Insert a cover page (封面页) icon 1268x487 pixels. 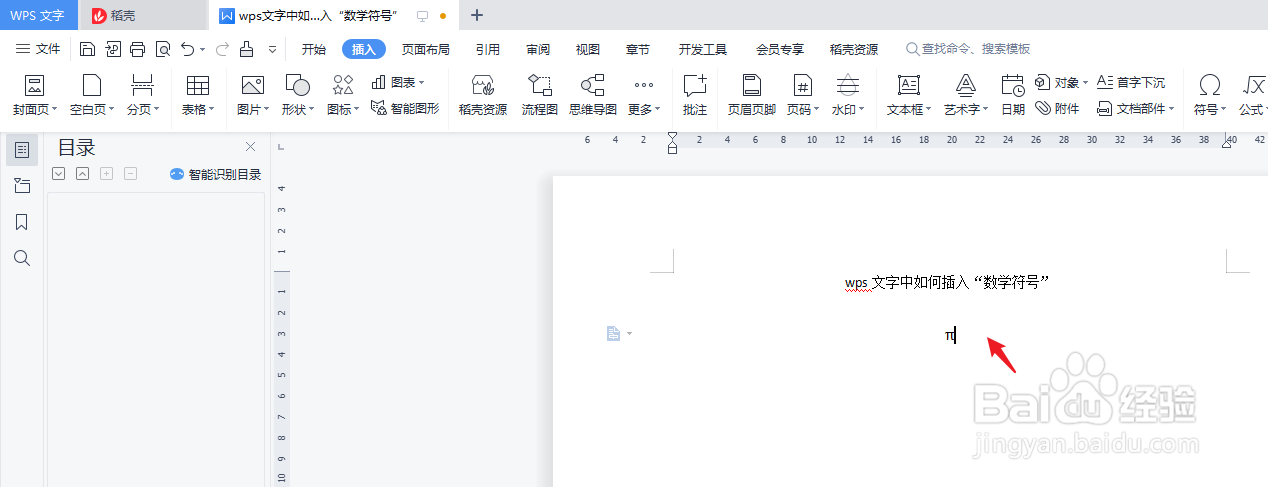pyautogui.click(x=34, y=85)
